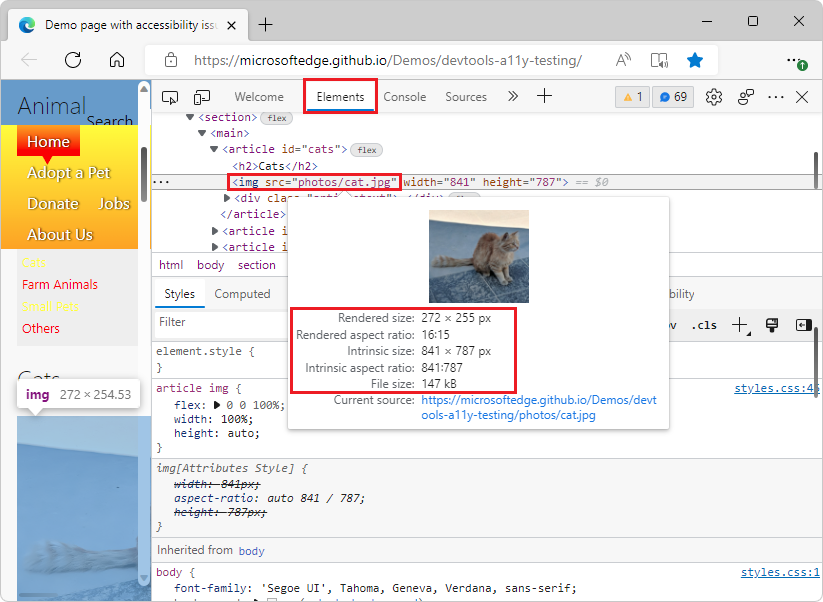Open DevTools settings gear

(713, 96)
